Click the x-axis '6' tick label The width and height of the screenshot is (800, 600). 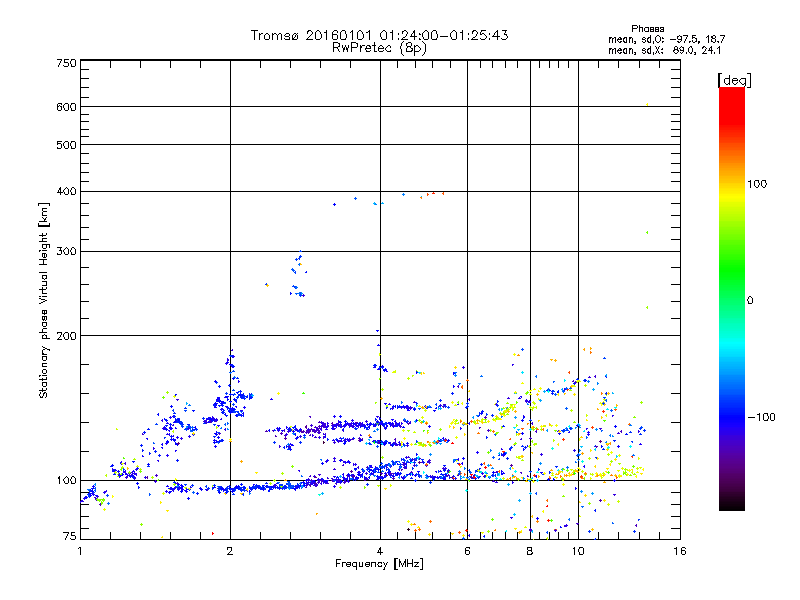tap(467, 551)
